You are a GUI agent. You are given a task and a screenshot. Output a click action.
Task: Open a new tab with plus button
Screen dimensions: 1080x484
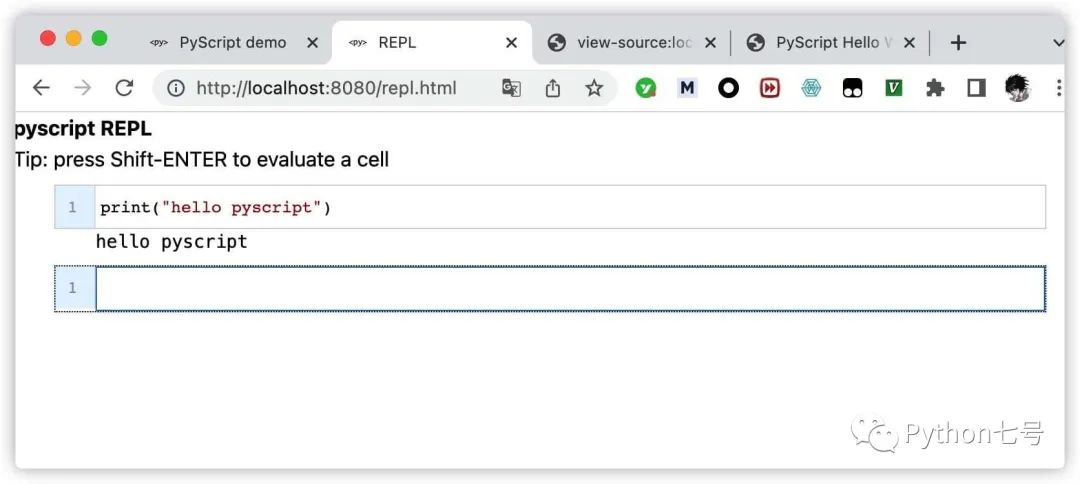[x=957, y=43]
